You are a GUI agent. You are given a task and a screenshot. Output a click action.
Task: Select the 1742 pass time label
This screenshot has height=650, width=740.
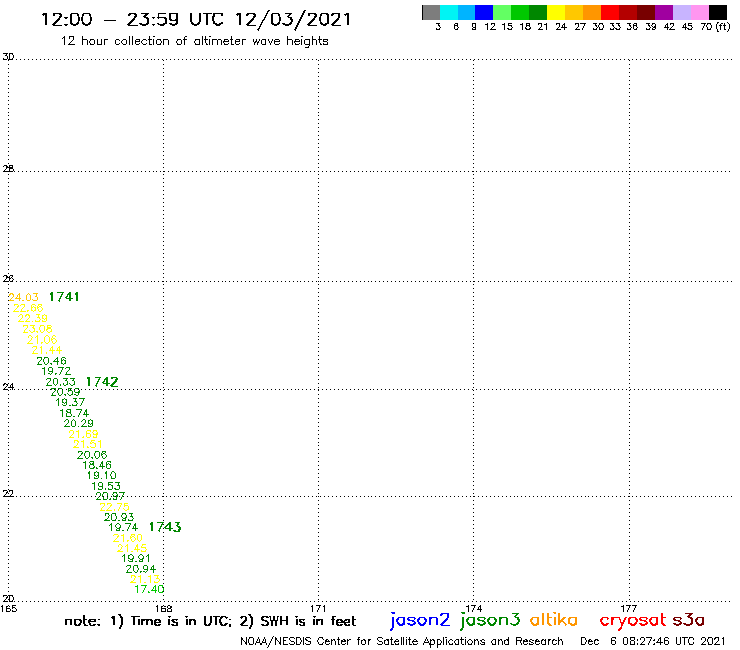(x=102, y=382)
